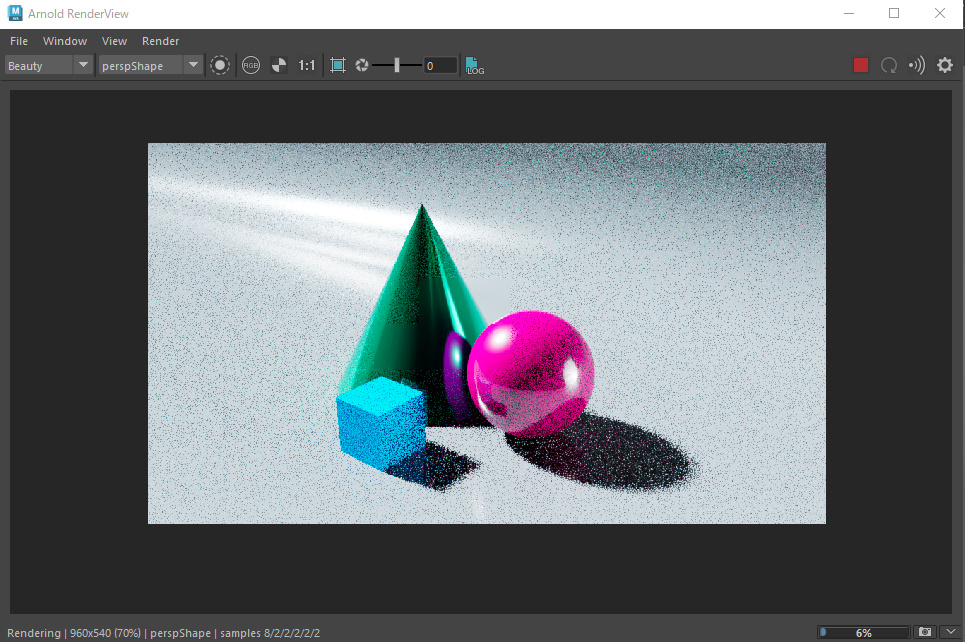The width and height of the screenshot is (965, 642).
Task: Click the render progress bar showing 6%
Action: click(x=863, y=632)
